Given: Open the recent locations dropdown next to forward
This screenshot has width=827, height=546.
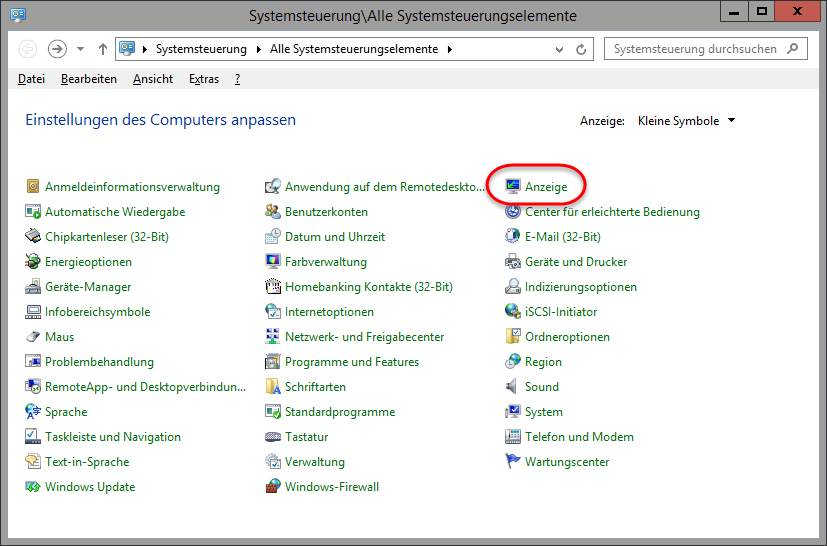Looking at the screenshot, I should point(80,49).
